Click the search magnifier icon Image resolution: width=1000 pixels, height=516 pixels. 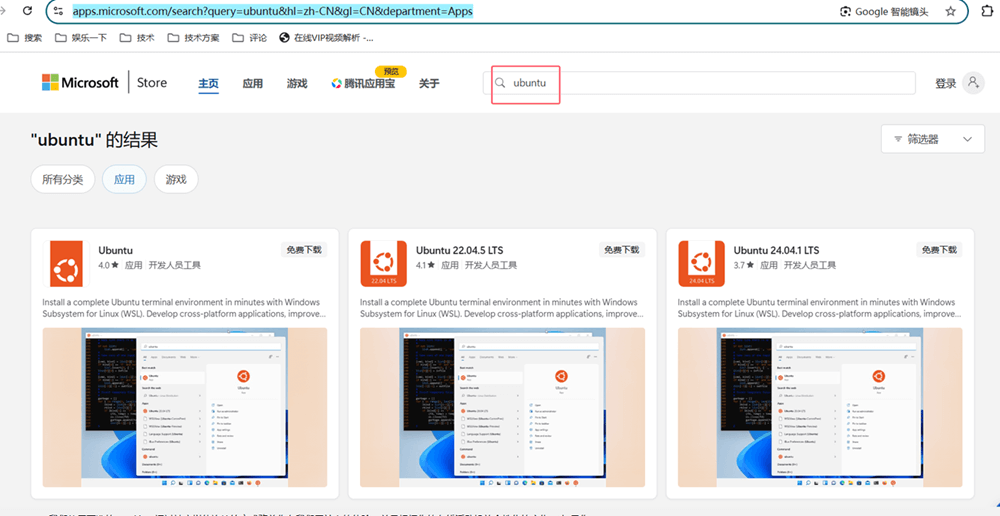pos(501,83)
